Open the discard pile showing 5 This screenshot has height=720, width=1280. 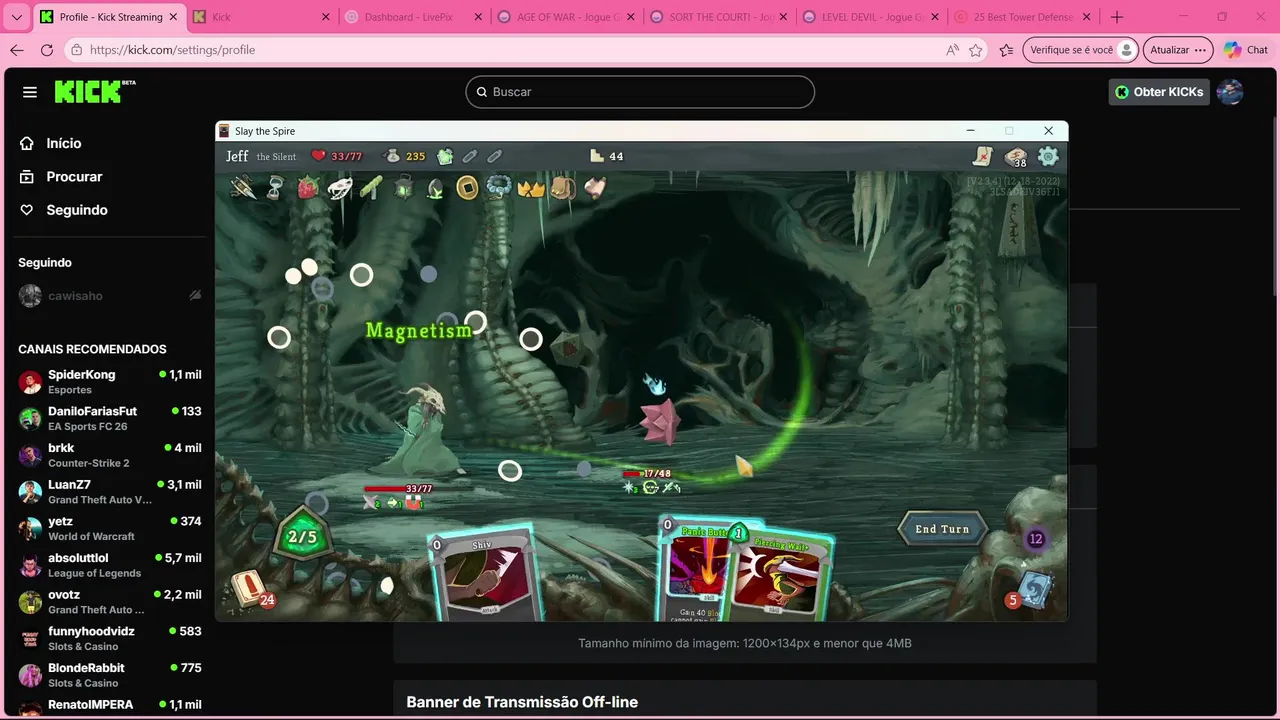click(x=1031, y=590)
